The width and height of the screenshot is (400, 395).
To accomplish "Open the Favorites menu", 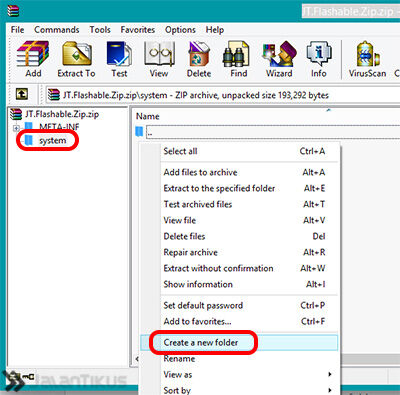I will point(138,30).
